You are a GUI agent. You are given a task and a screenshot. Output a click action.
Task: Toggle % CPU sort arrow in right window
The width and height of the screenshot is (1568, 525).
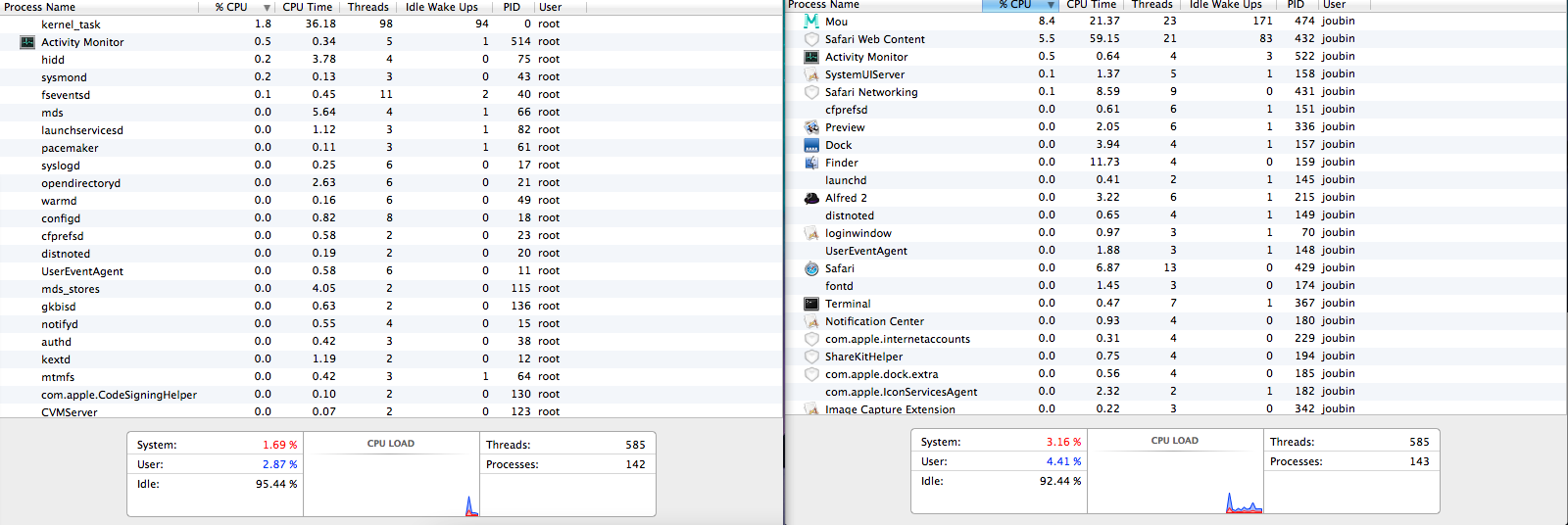1051,5
